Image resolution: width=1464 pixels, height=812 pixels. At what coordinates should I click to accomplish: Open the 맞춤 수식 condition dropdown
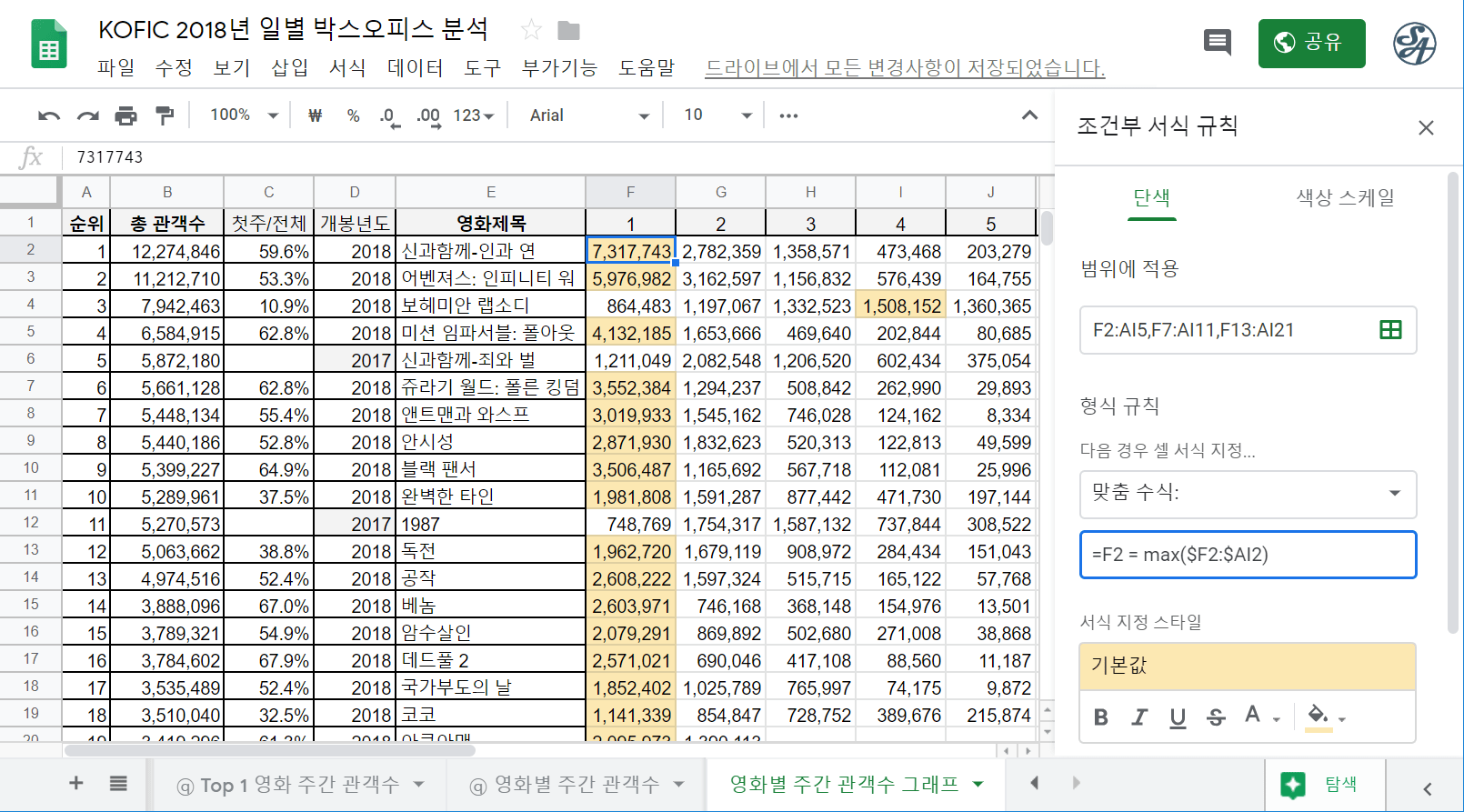[1248, 494]
